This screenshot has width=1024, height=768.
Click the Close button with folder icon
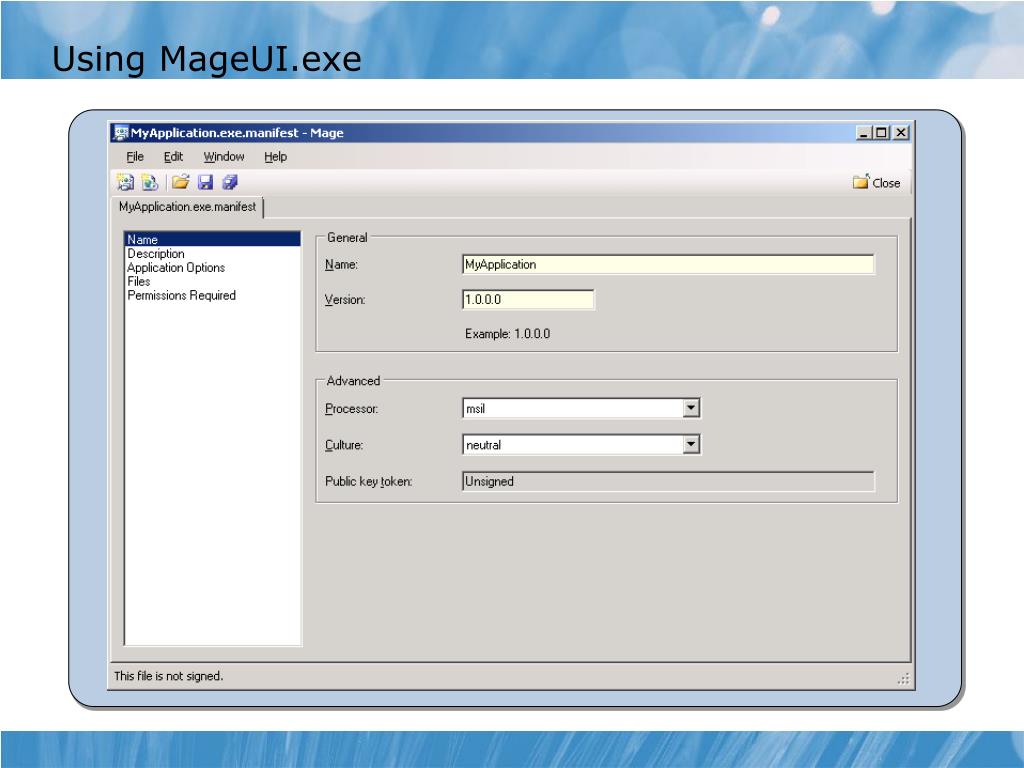pos(876,182)
